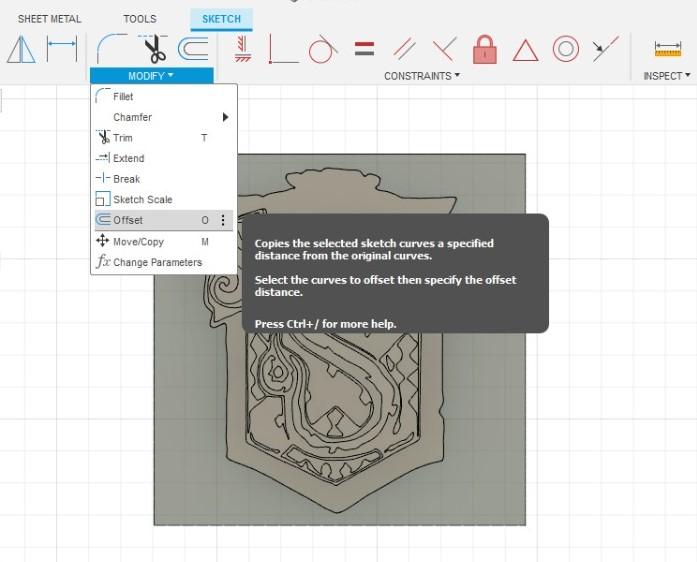This screenshot has width=697, height=562.
Task: Apply the Parallel constraint
Action: (x=405, y=49)
